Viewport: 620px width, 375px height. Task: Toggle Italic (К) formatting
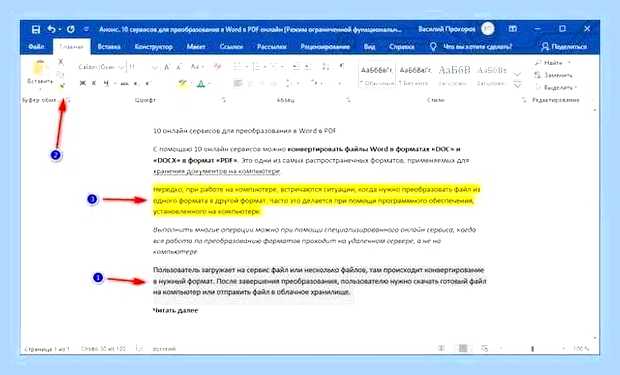coord(94,83)
